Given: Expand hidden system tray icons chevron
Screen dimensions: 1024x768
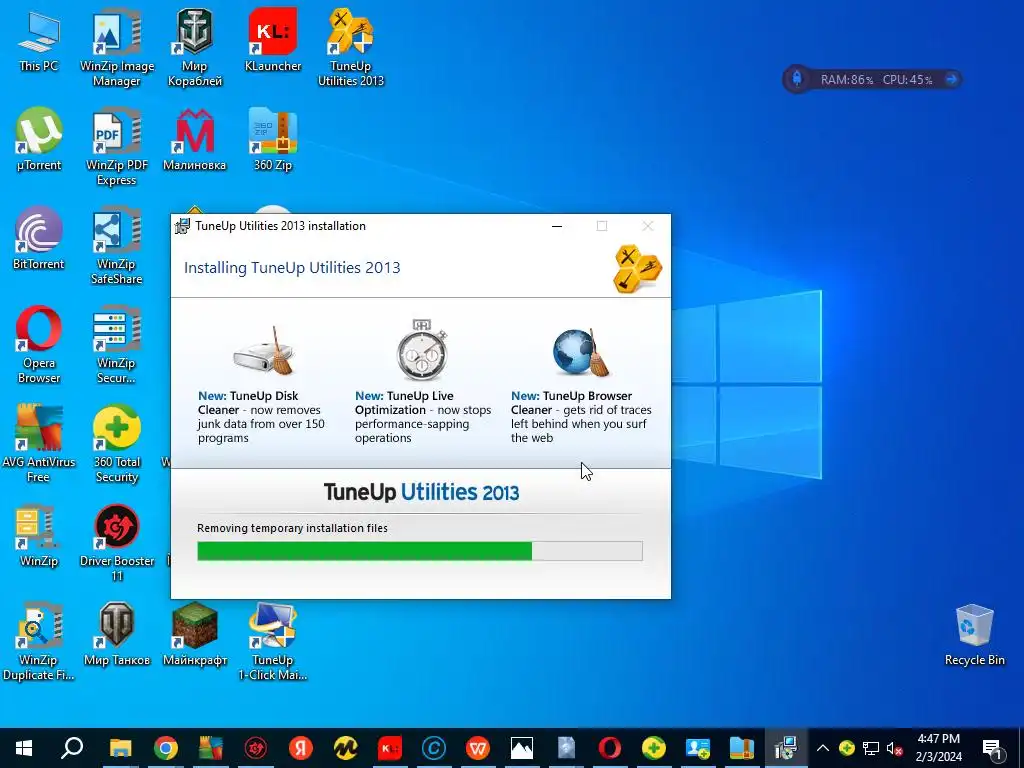Looking at the screenshot, I should pyautogui.click(x=823, y=748).
